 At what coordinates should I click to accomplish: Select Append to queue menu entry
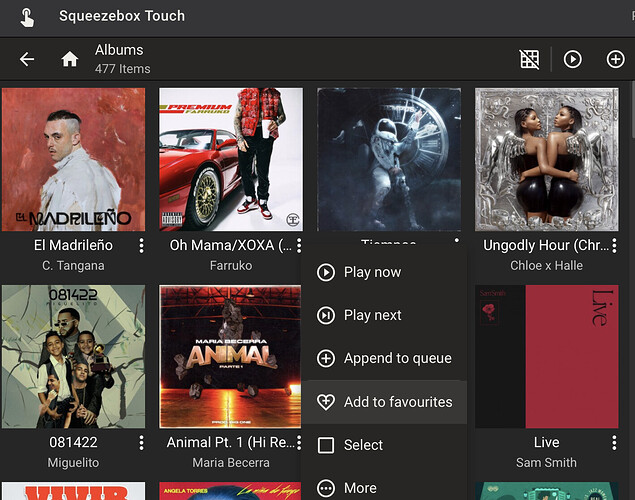[x=397, y=358]
